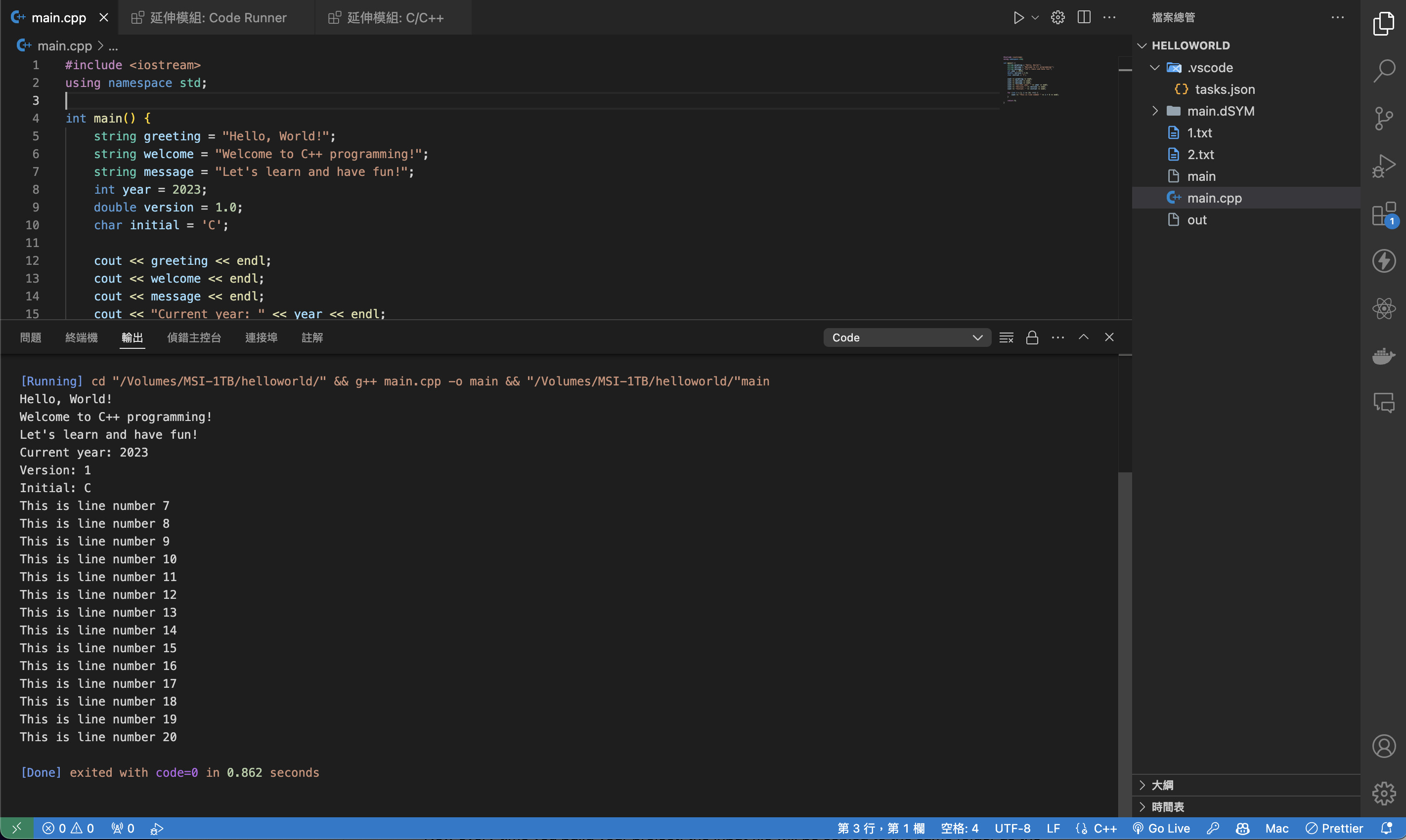The width and height of the screenshot is (1406, 840).
Task: Open the Code output channel dropdown
Action: [x=907, y=337]
